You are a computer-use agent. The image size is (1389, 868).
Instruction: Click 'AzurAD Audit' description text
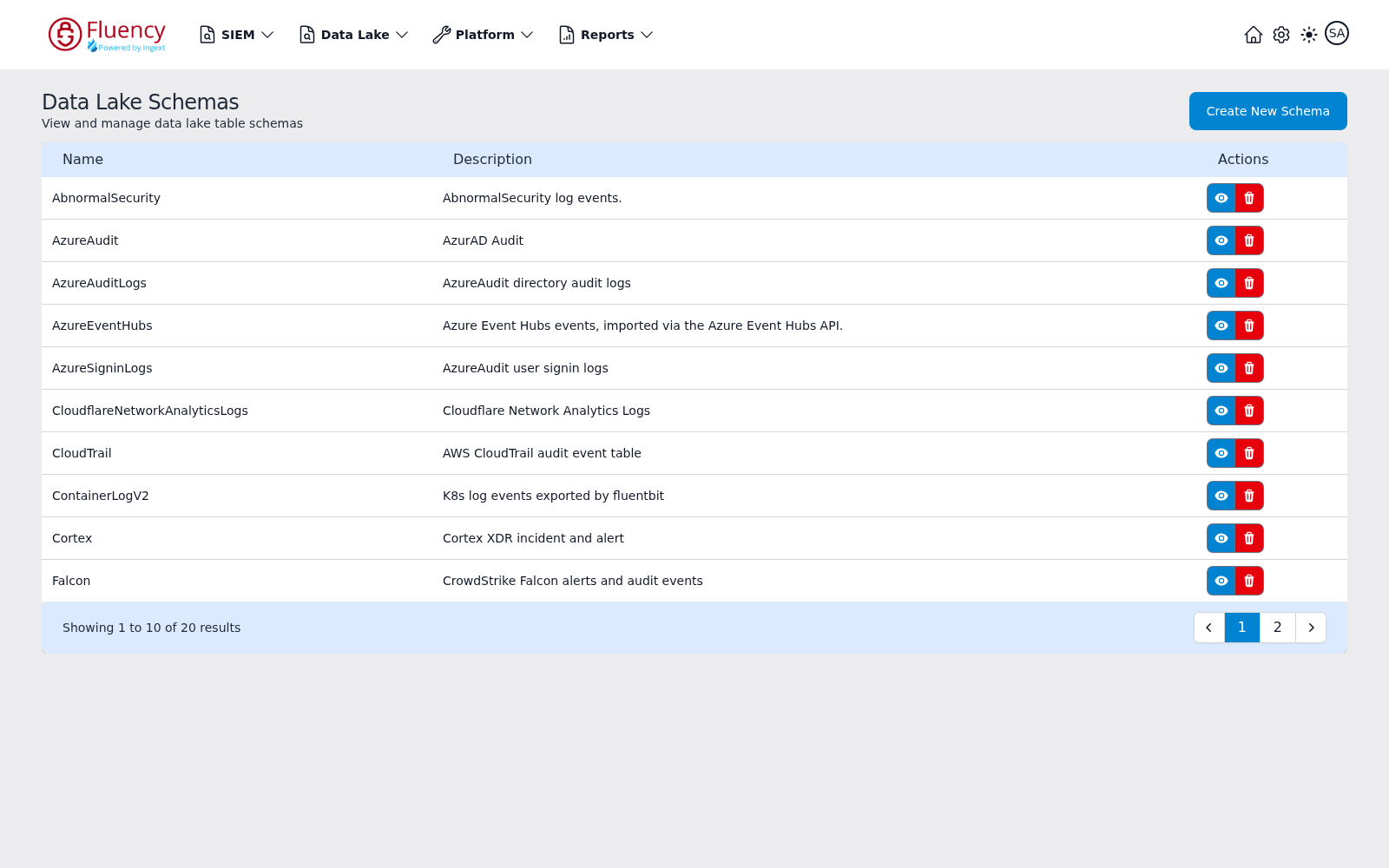click(x=483, y=240)
